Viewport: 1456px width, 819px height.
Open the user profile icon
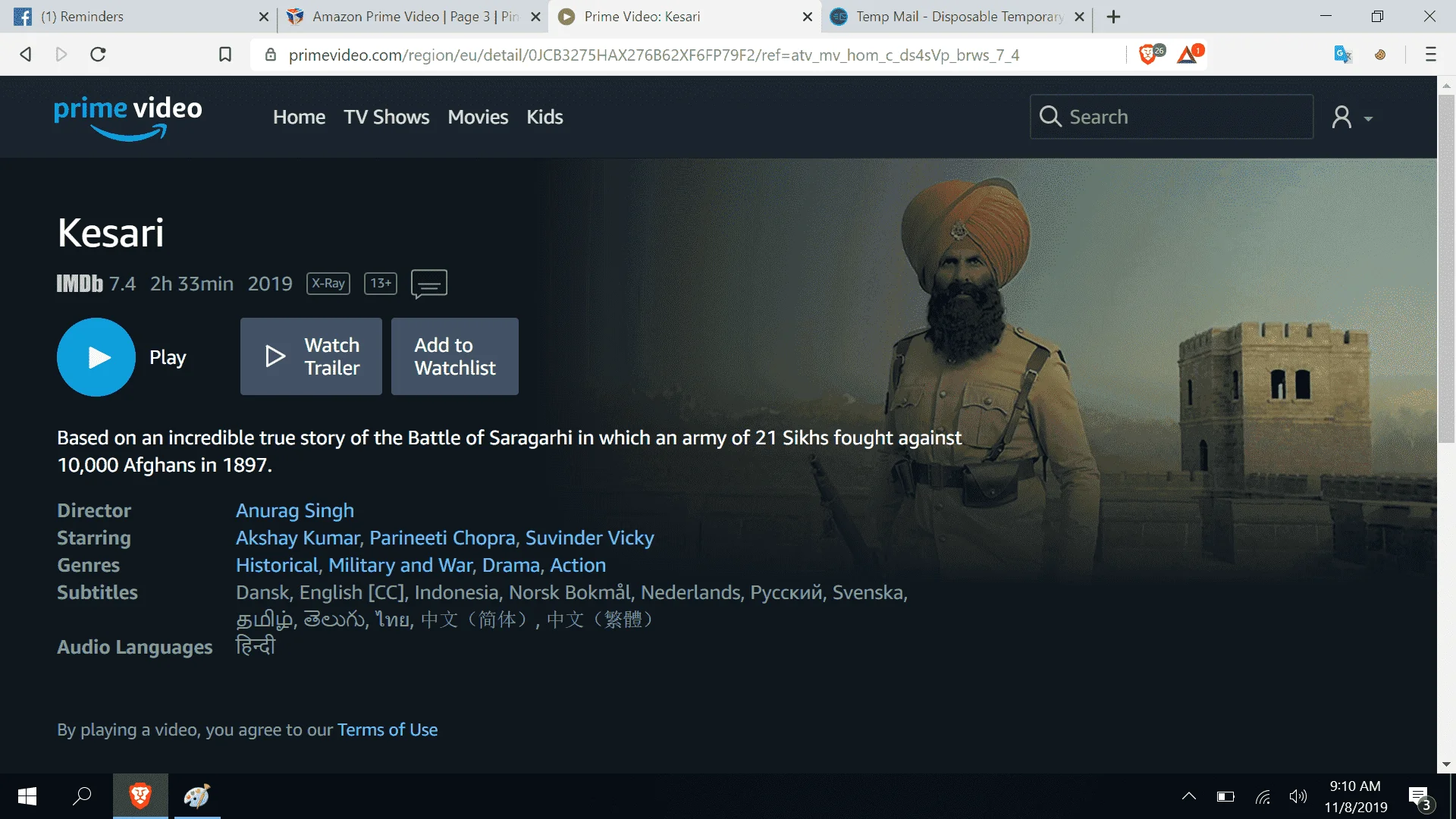[1341, 117]
